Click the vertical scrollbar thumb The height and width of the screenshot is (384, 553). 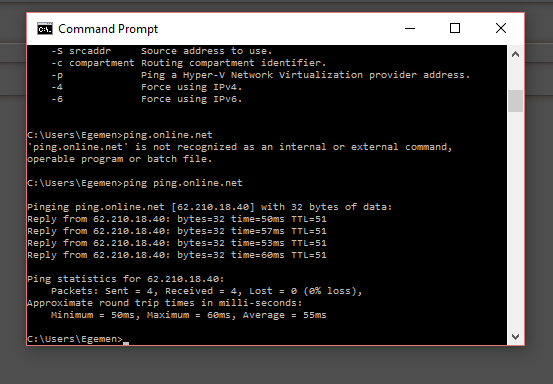[x=516, y=101]
